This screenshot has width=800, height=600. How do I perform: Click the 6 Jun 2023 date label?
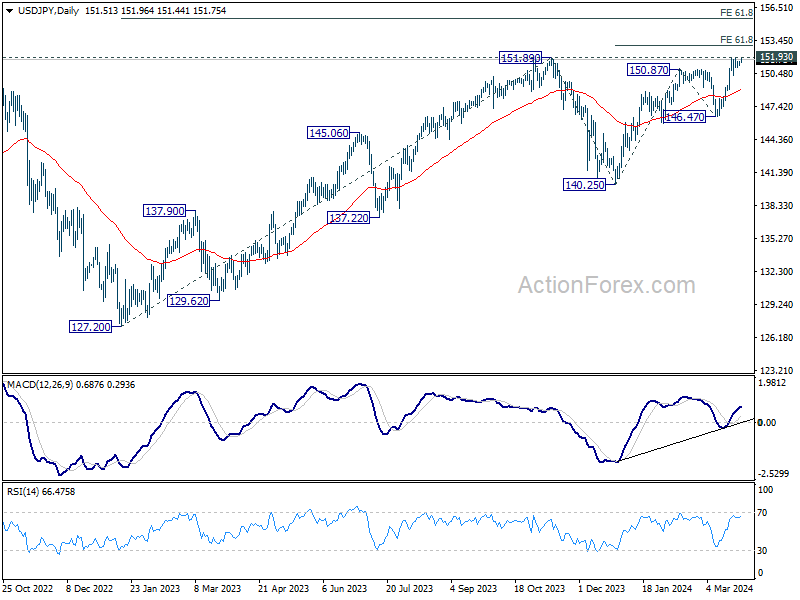(x=344, y=588)
